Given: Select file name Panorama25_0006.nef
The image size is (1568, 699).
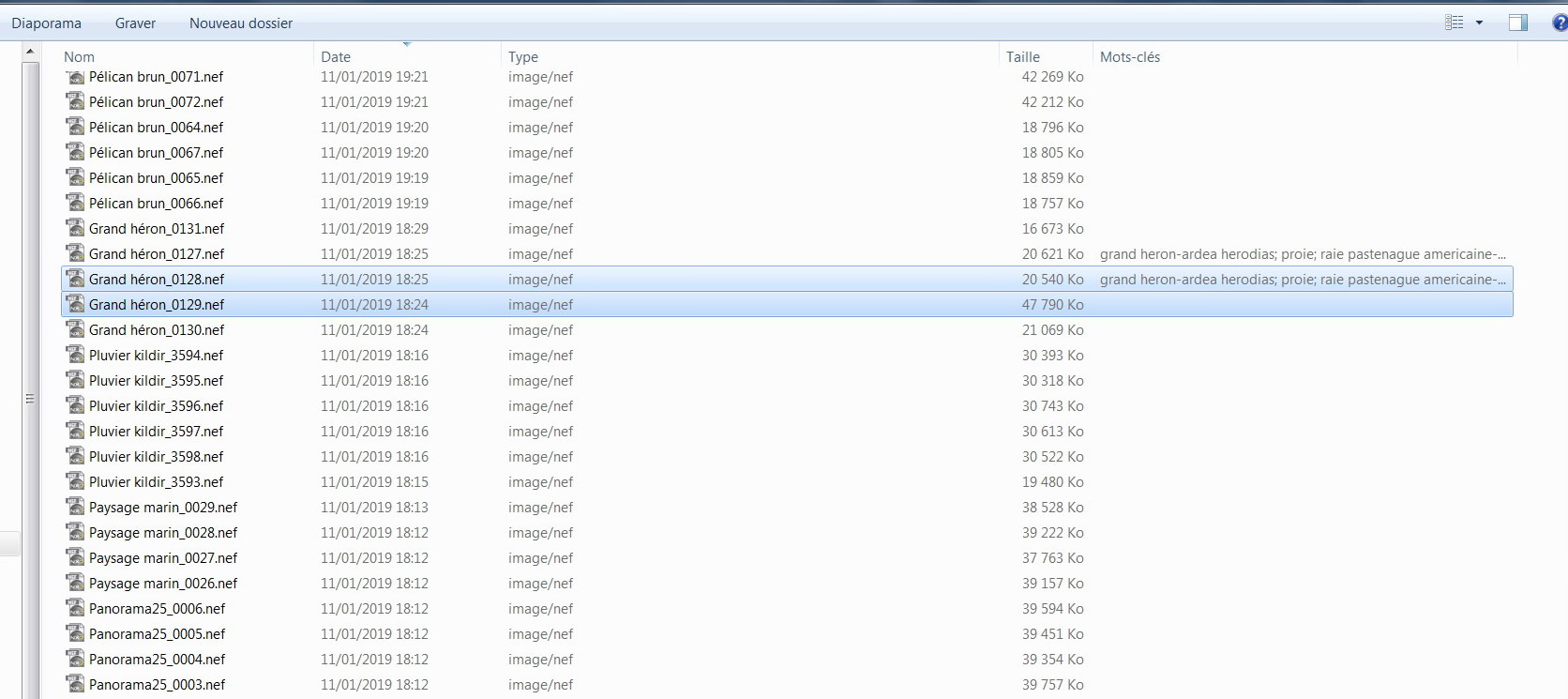Looking at the screenshot, I should coord(157,608).
